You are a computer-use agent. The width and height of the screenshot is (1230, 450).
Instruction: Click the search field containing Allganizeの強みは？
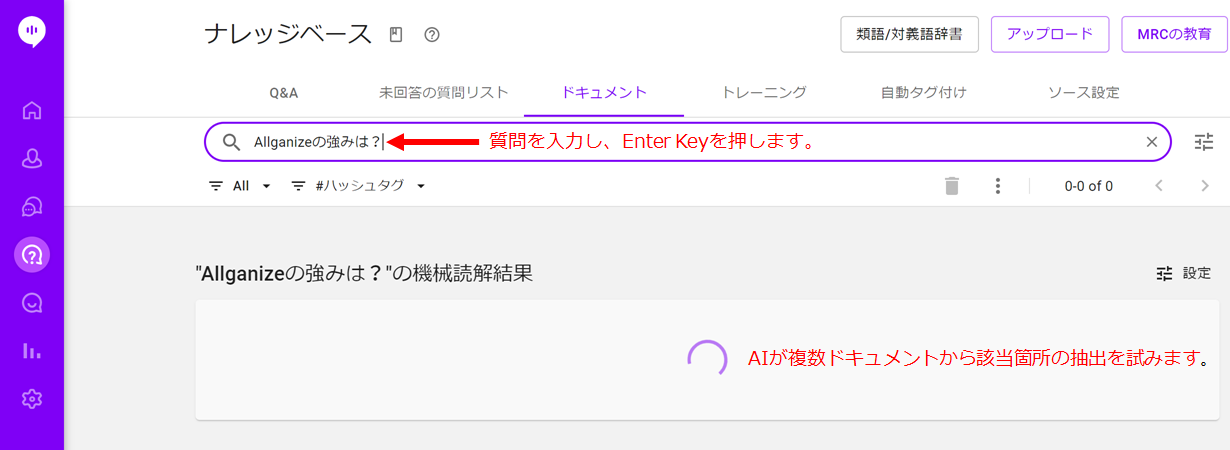[x=688, y=142]
